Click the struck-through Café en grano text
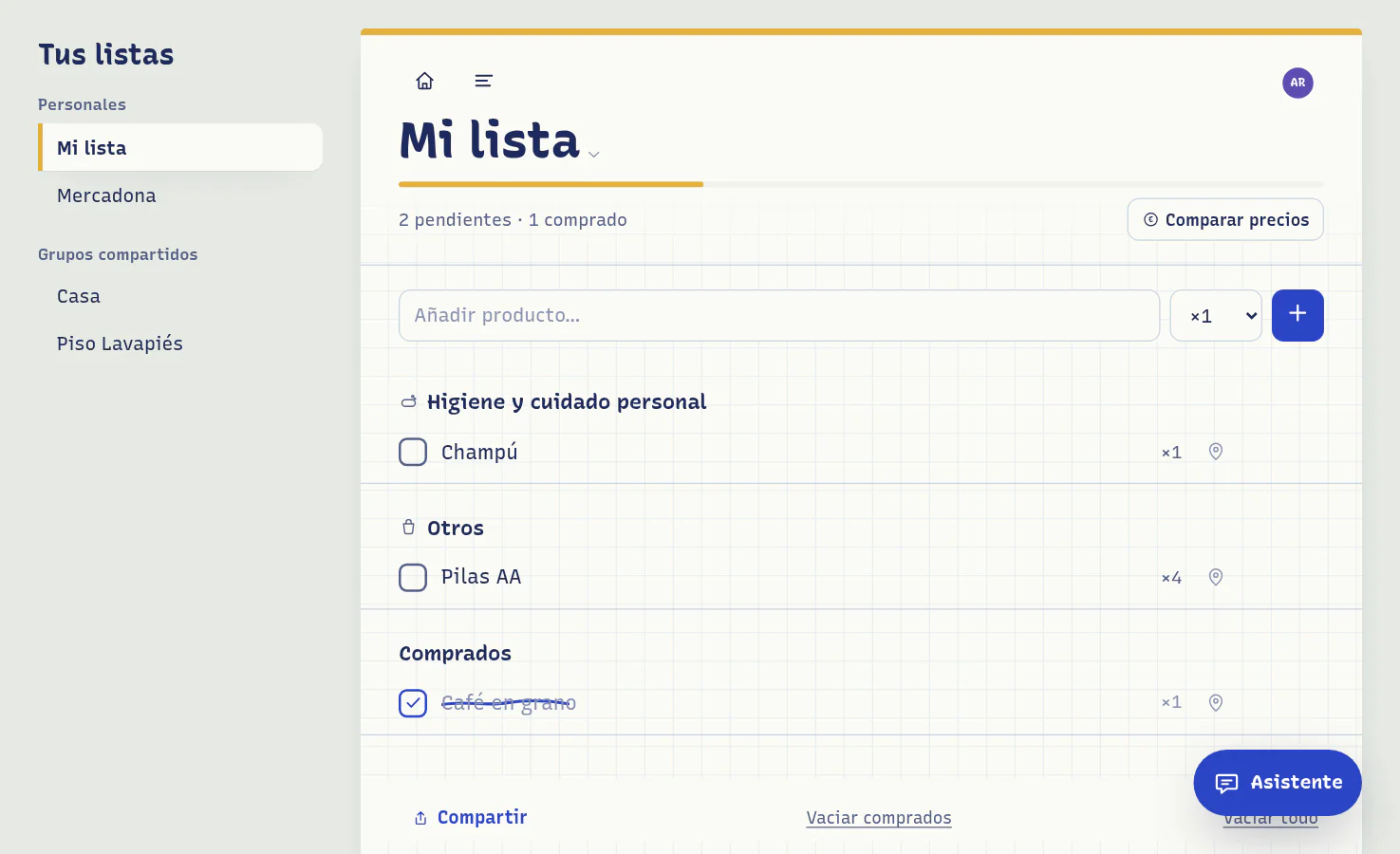The image size is (1400, 854). pyautogui.click(x=509, y=703)
